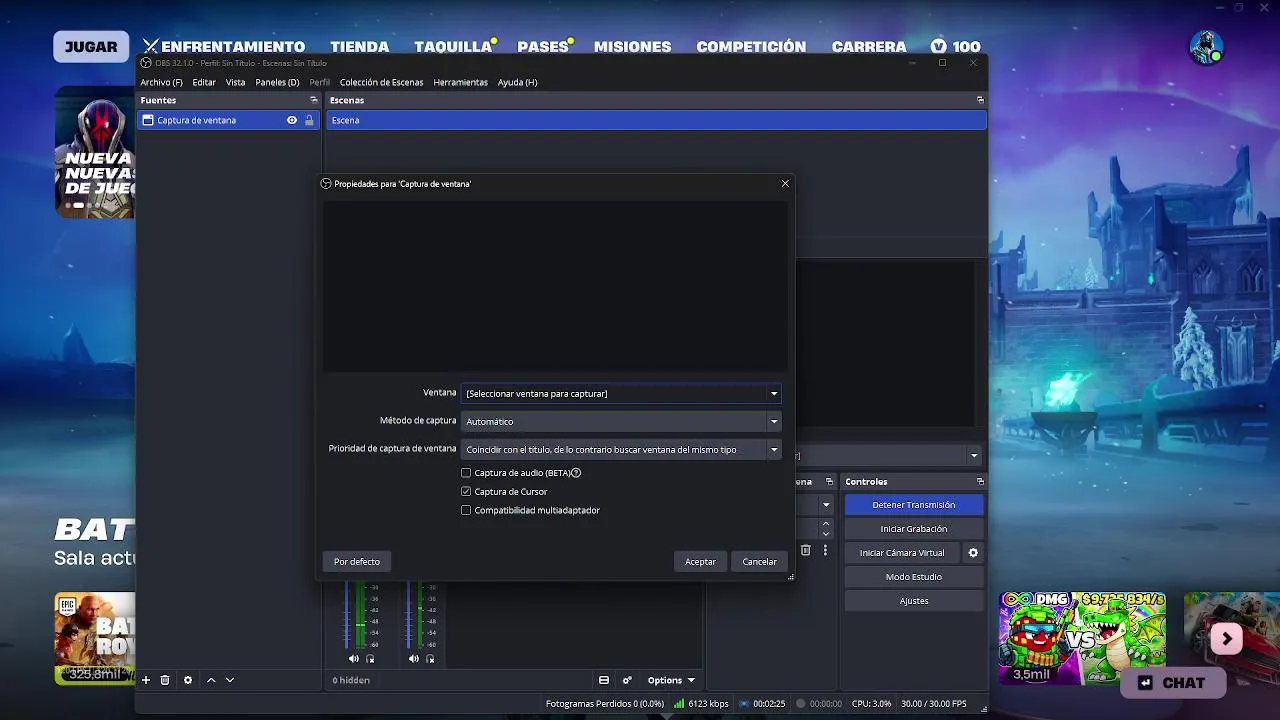This screenshot has height=720, width=1280.
Task: Open the game profile avatar icon
Action: click(1206, 47)
